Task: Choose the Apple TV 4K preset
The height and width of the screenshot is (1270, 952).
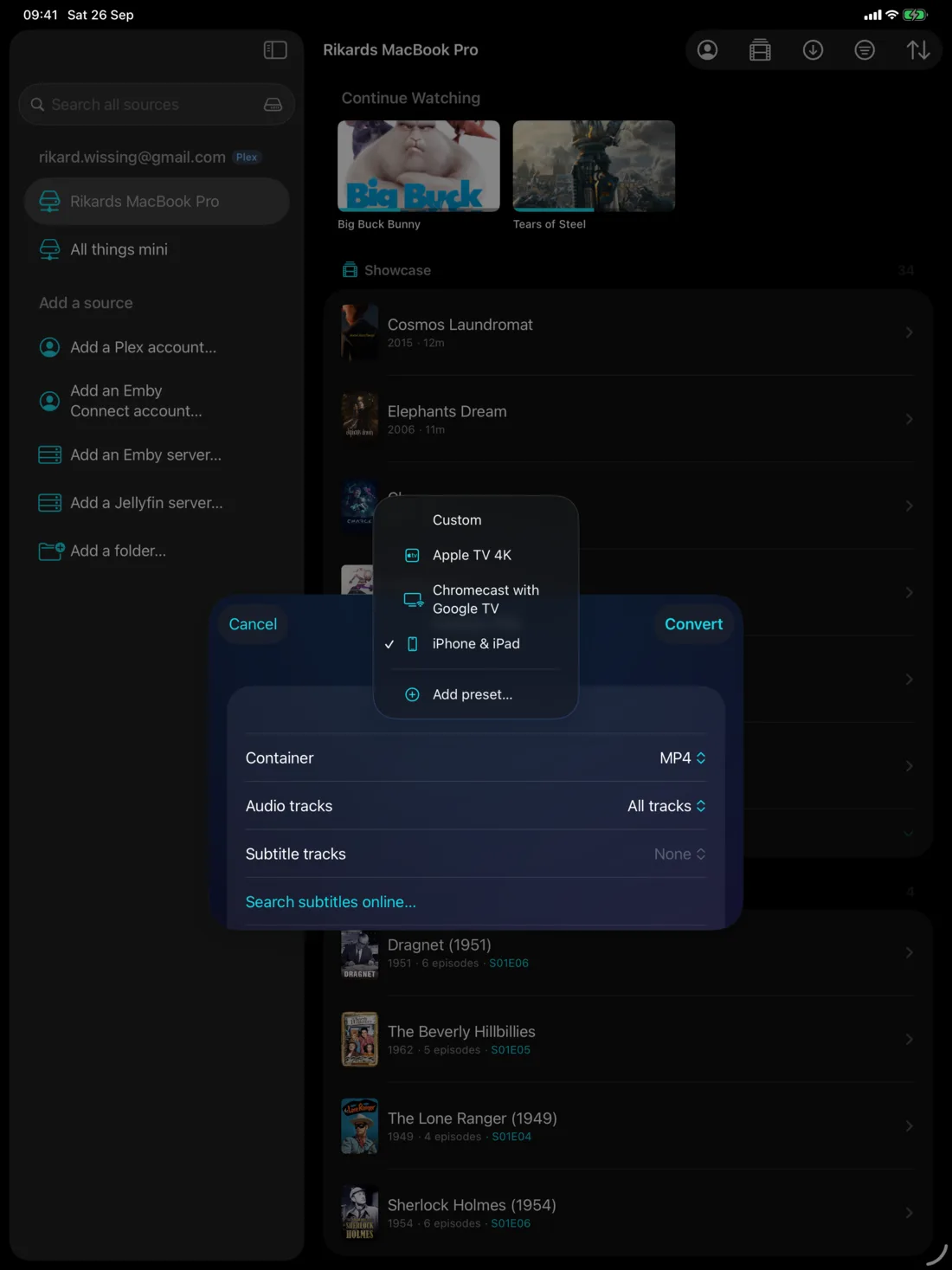Action: click(x=476, y=555)
